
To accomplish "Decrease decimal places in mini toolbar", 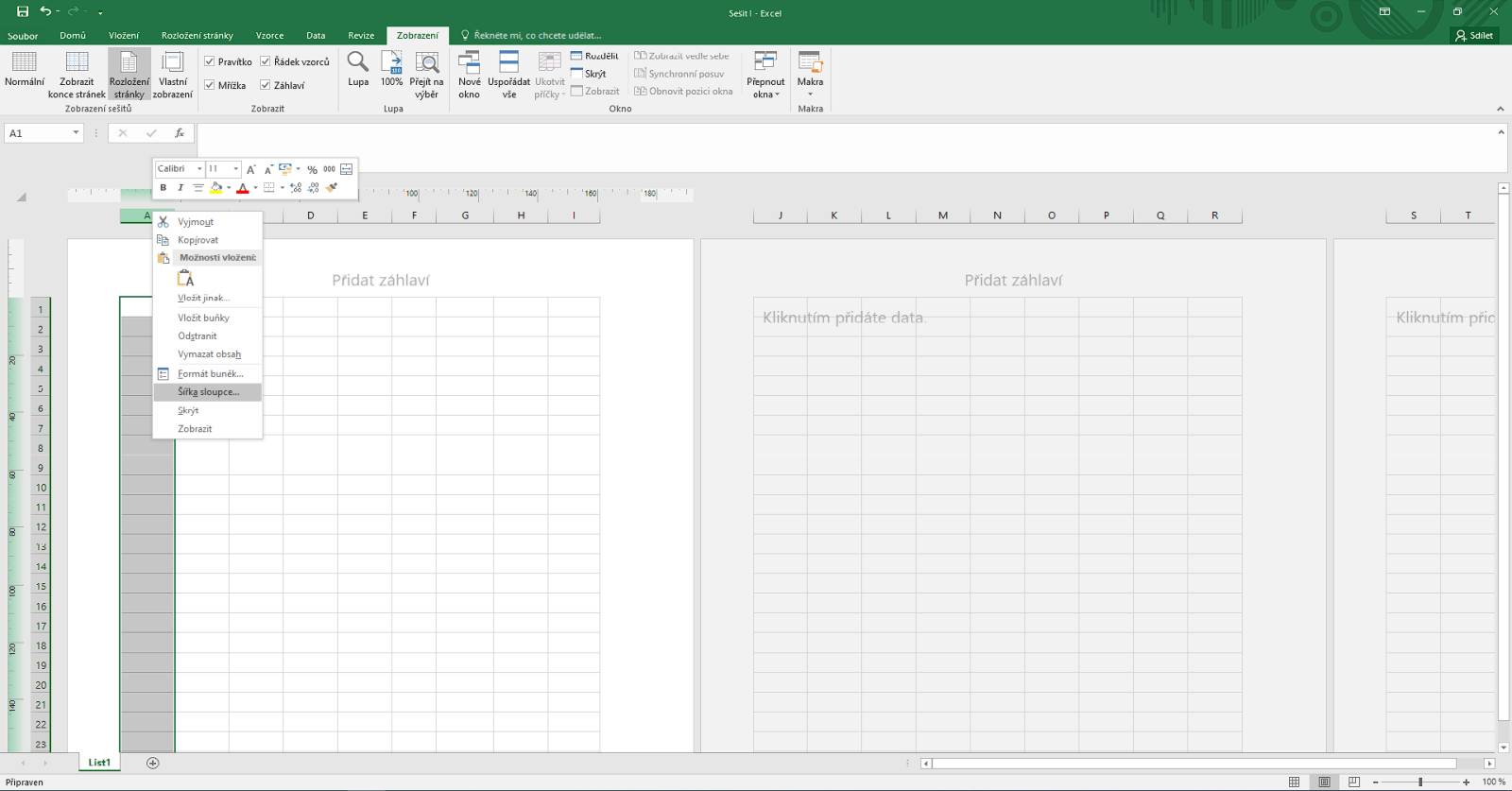I will (x=313, y=188).
